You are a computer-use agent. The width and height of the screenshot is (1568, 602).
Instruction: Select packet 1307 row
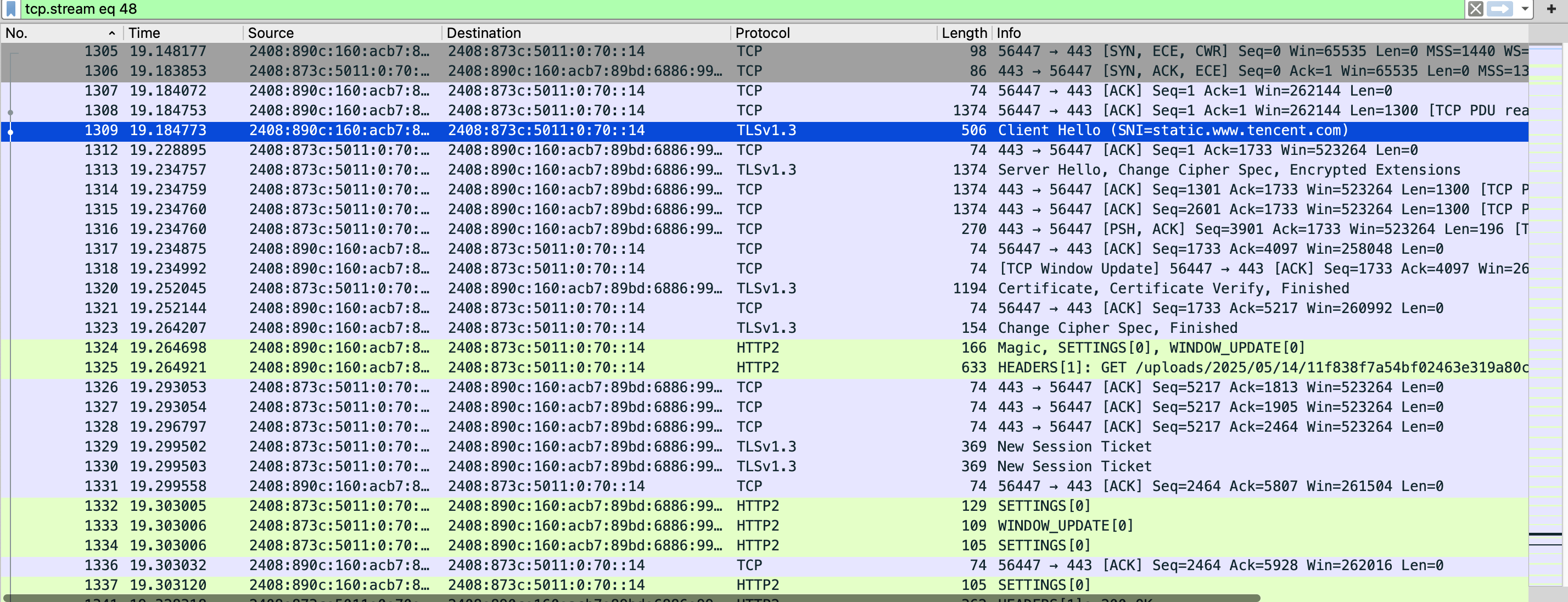tap(765, 91)
